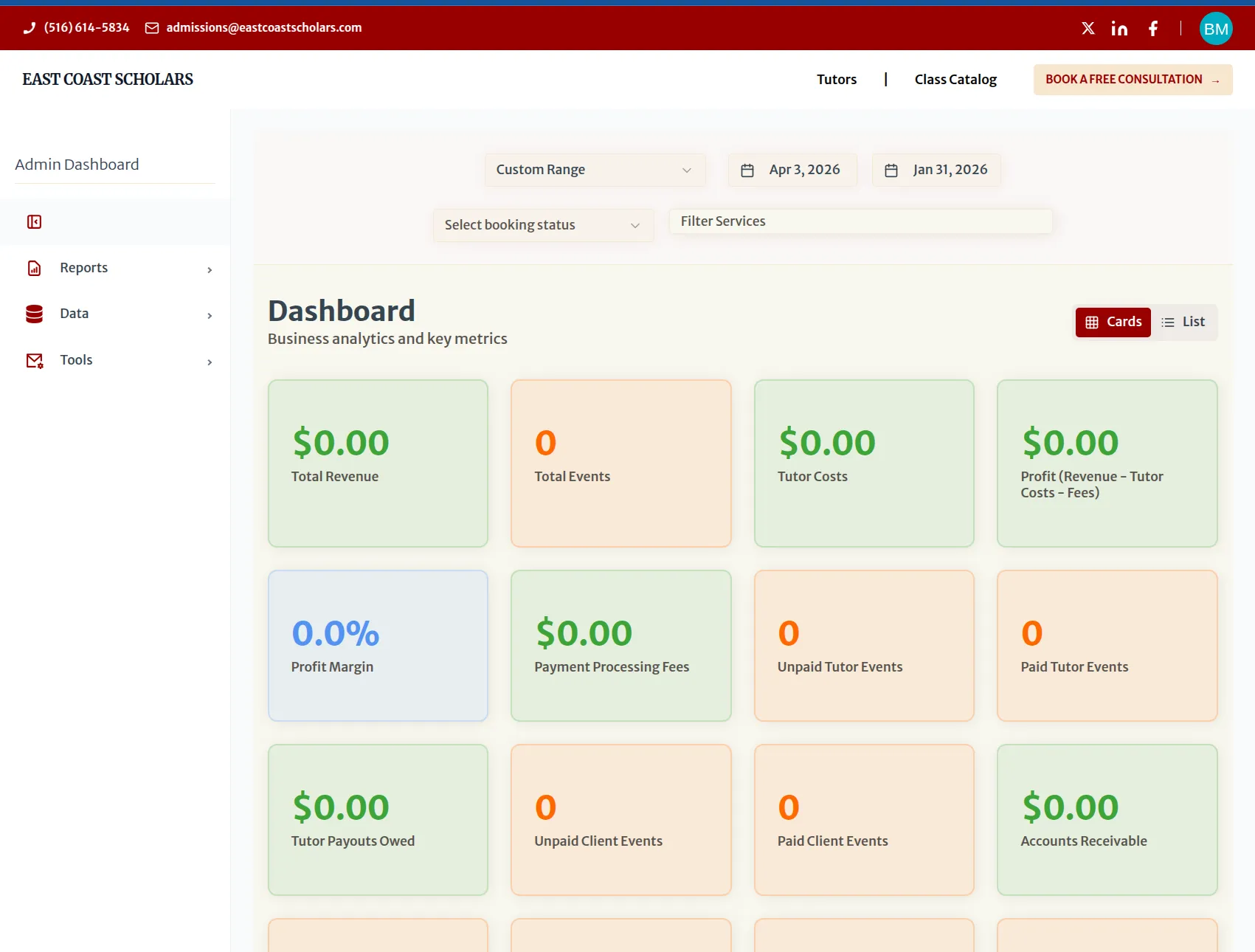Open the LinkedIn social icon
Viewport: 1255px width, 952px height.
coord(1119,28)
